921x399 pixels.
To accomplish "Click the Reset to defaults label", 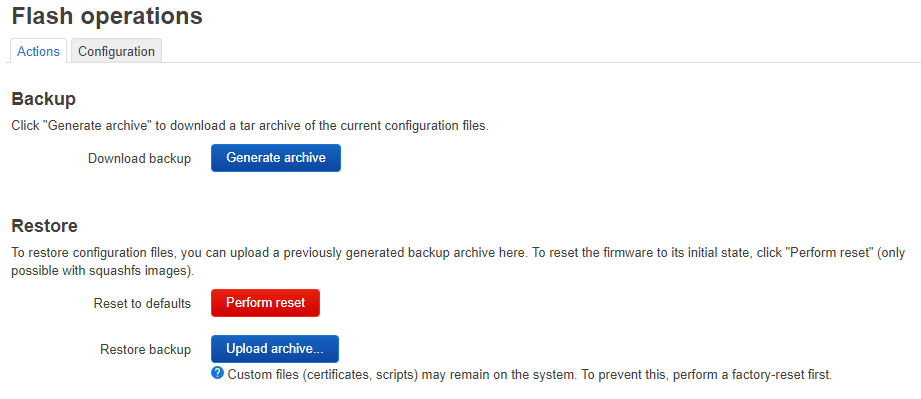I will 142,304.
